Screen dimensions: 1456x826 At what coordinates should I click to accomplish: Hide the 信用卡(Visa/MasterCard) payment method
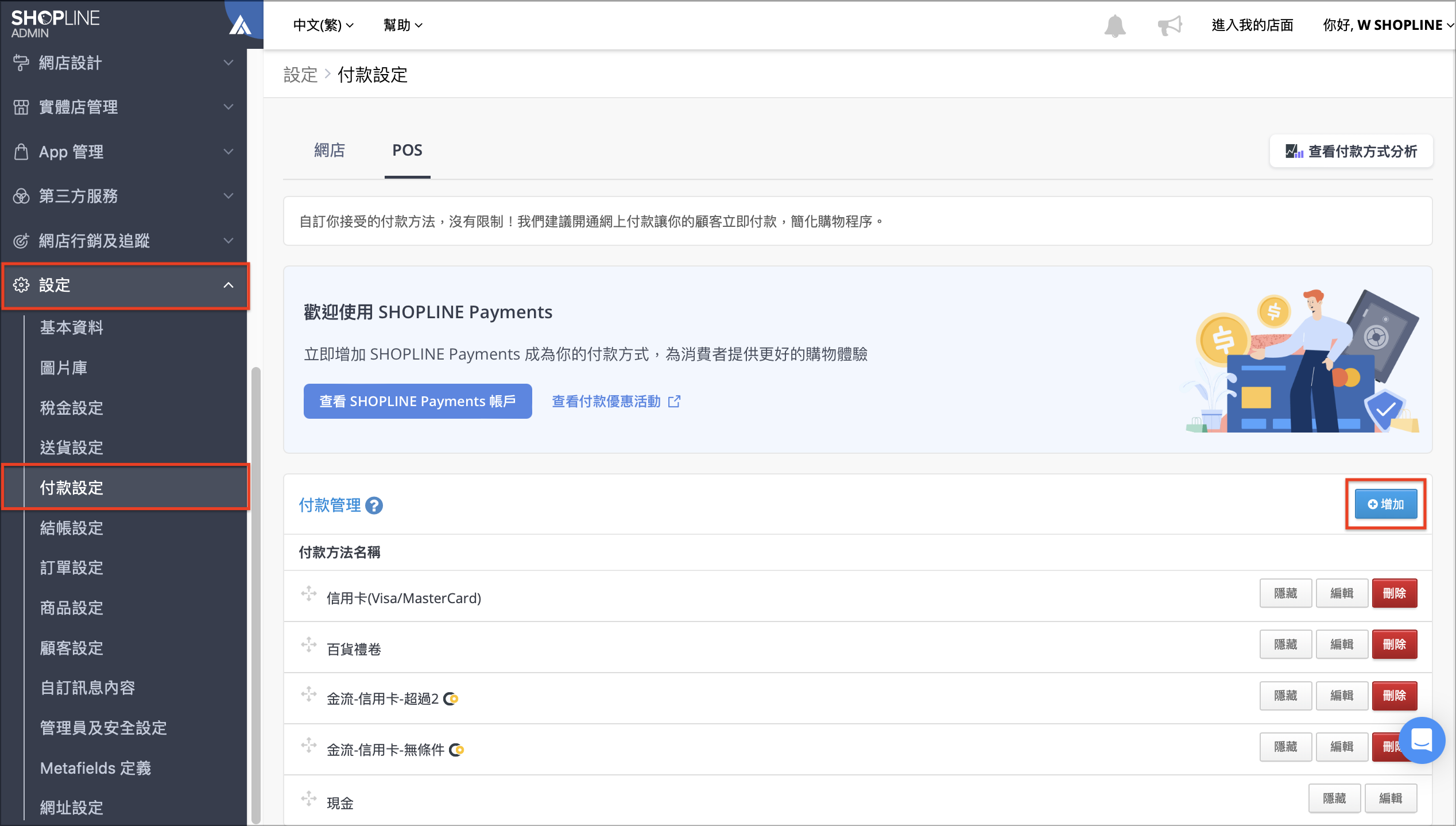tap(1285, 593)
